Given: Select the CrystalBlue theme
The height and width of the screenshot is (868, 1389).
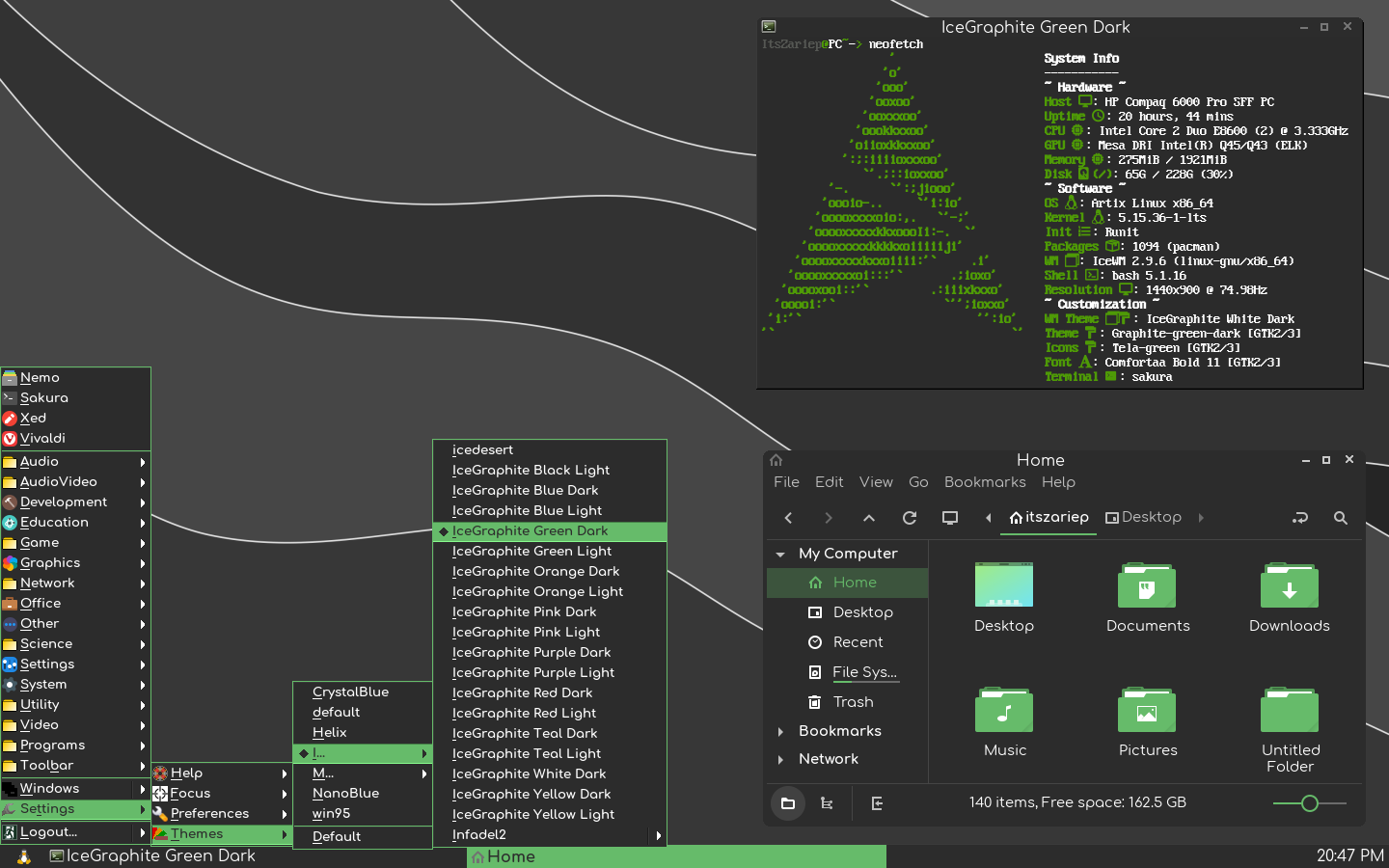Looking at the screenshot, I should (x=363, y=692).
